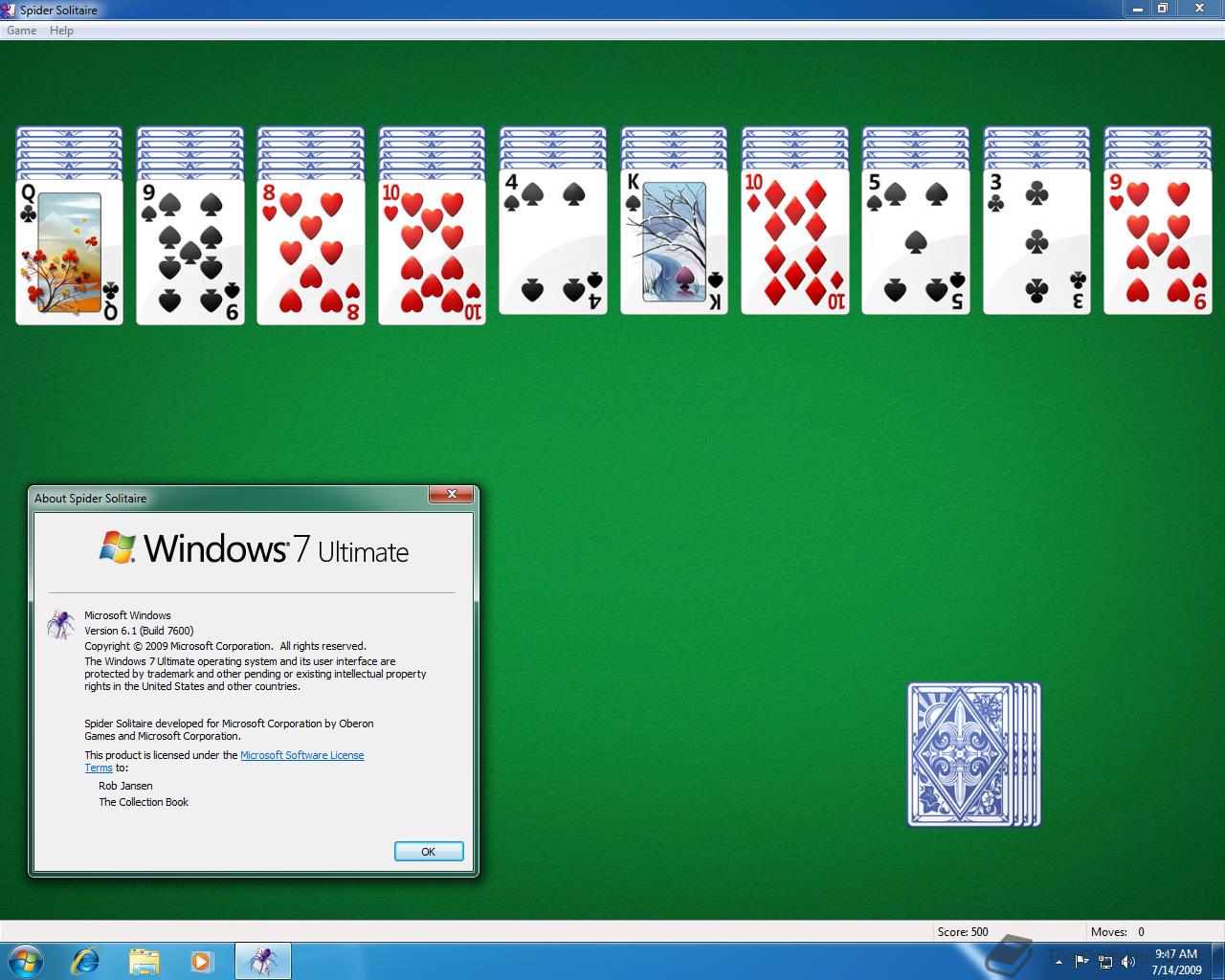This screenshot has width=1225, height=980.
Task: Select the King of spades card
Action: 674,241
